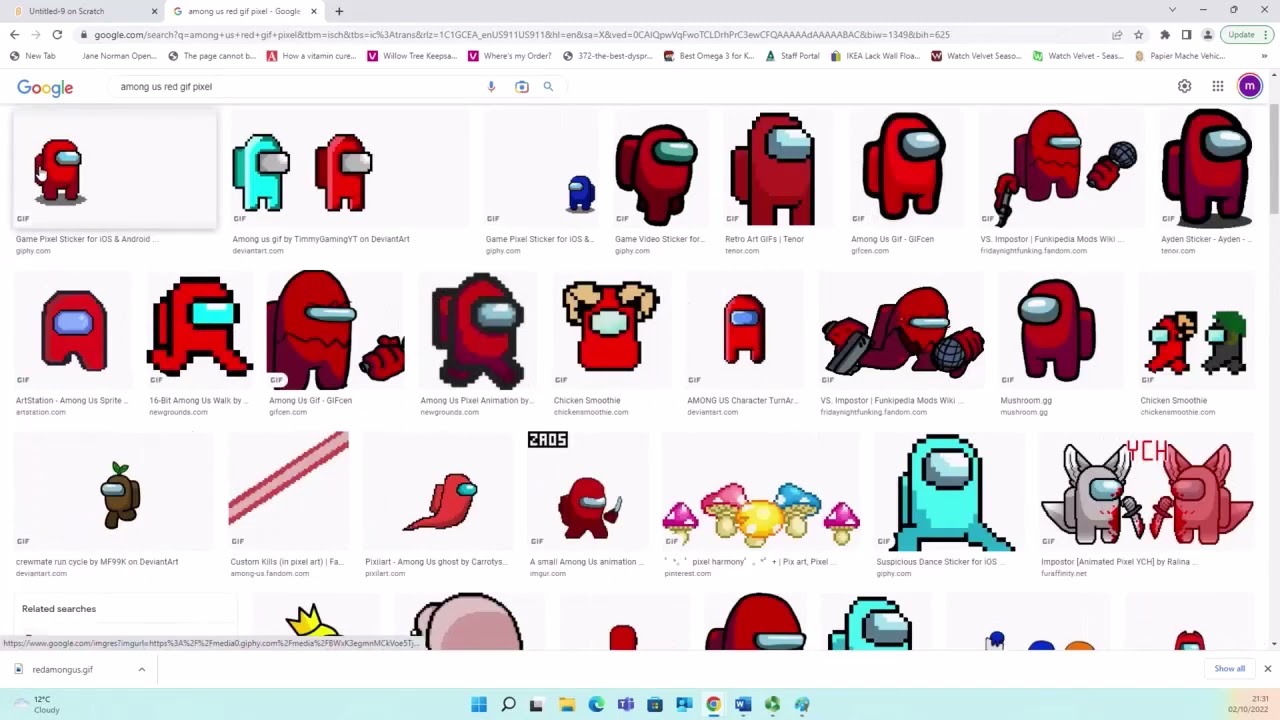Viewport: 1280px width, 720px height.
Task: Open Suspicious Dance cyan sticker thumbnail
Action: pos(948,492)
